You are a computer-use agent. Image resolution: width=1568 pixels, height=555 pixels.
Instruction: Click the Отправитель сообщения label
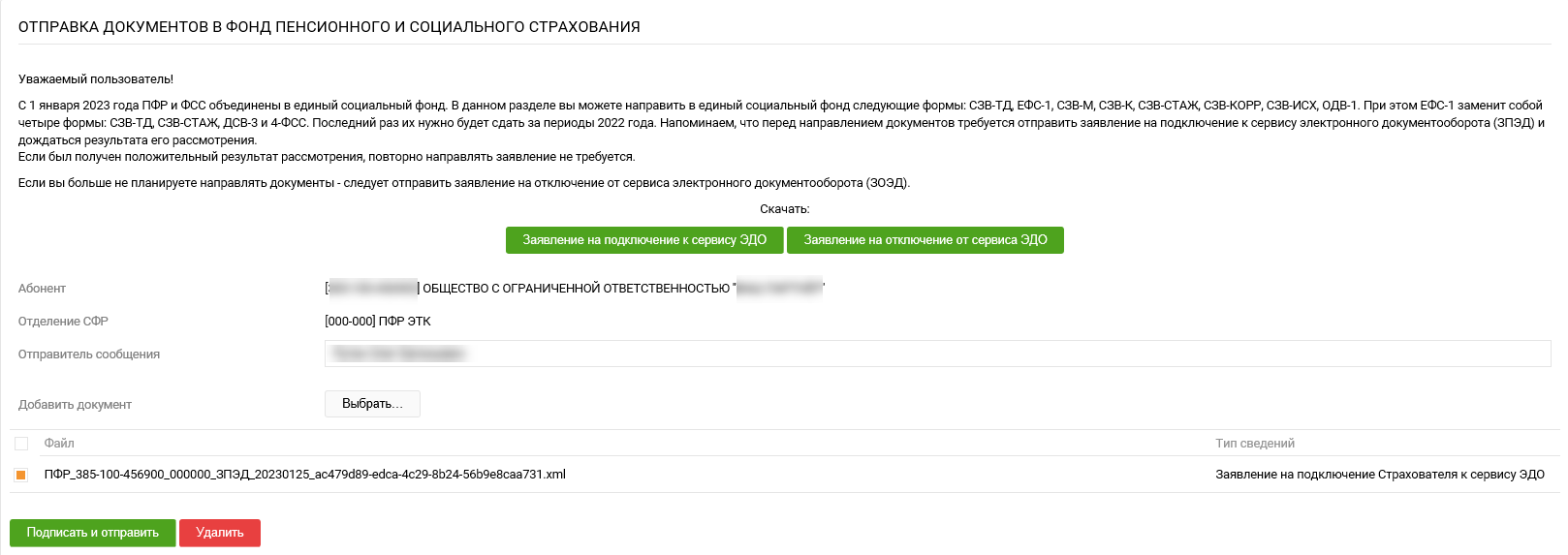tap(89, 355)
